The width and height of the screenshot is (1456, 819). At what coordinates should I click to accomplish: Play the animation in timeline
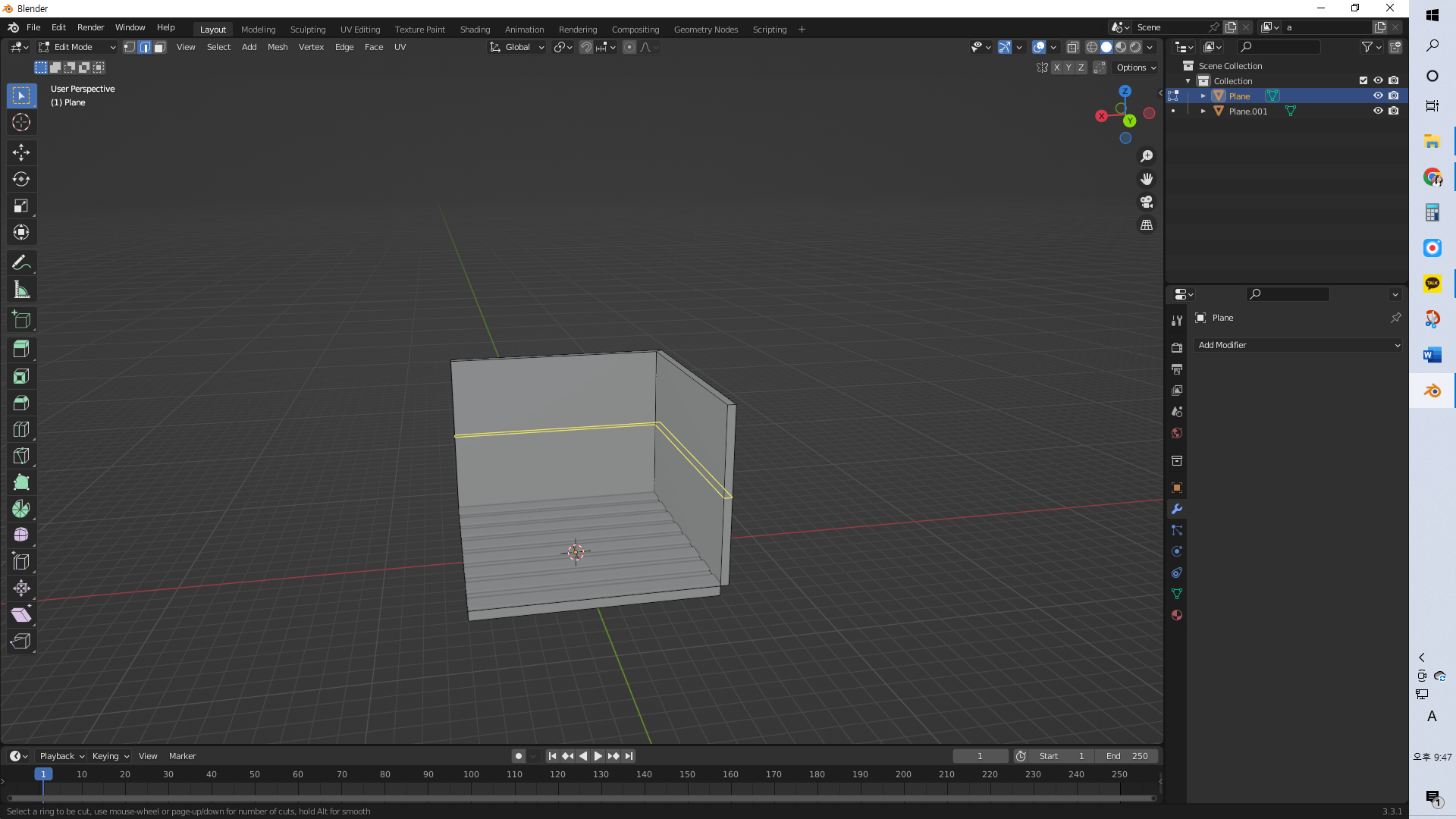[x=598, y=756]
